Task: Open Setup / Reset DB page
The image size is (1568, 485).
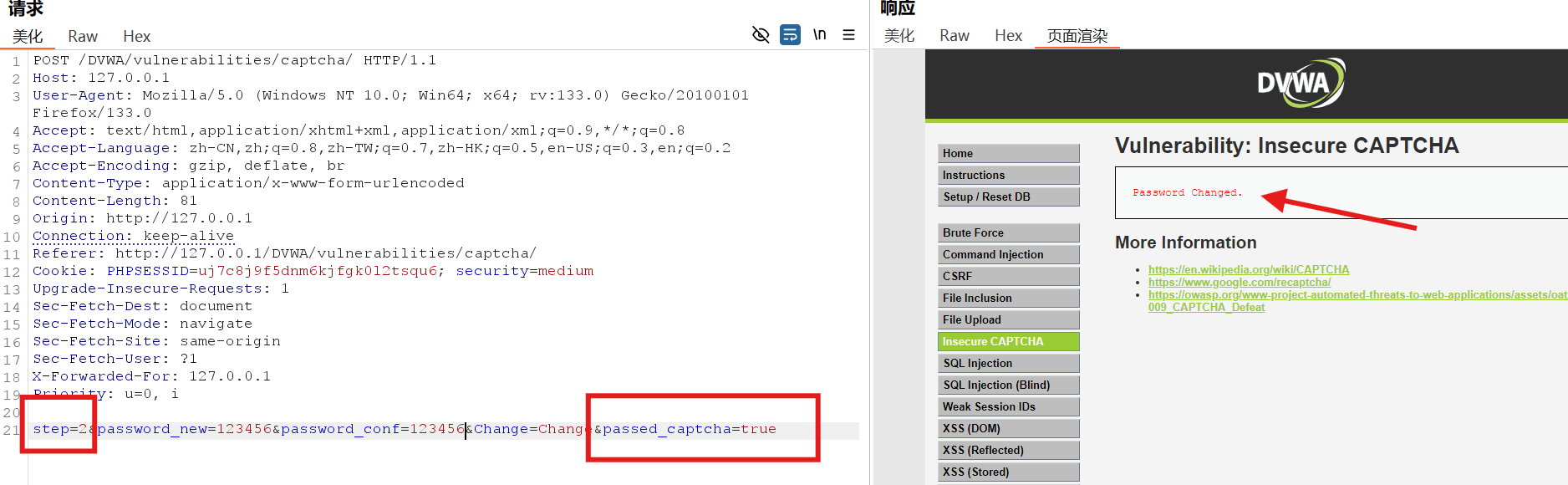Action: (1009, 197)
